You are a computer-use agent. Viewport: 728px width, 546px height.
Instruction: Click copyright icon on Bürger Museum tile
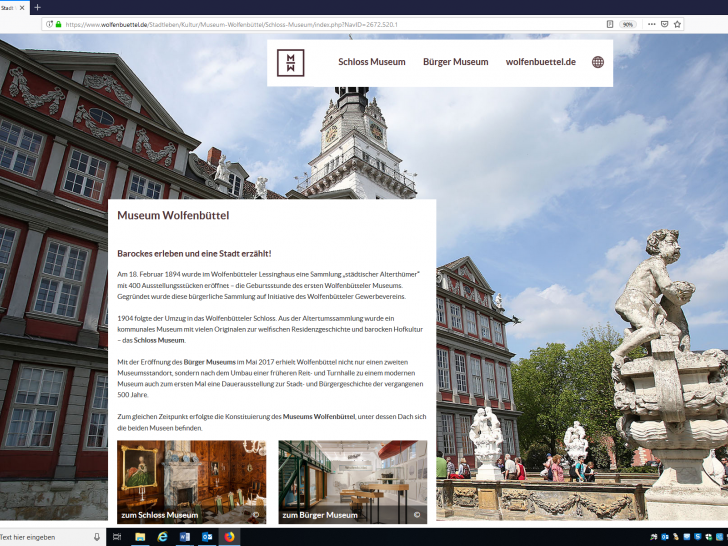(416, 514)
